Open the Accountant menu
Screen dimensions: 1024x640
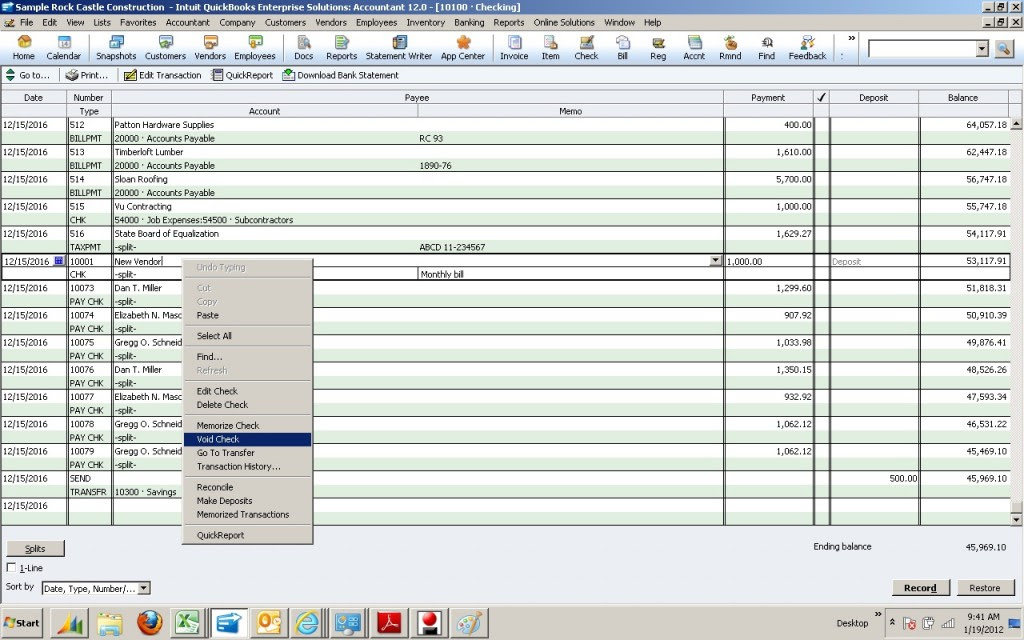187,22
